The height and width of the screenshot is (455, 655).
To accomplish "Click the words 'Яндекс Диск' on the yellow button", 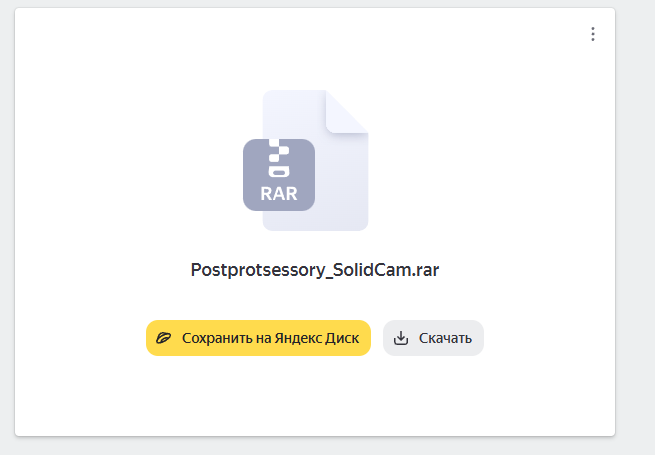I will (x=316, y=338).
